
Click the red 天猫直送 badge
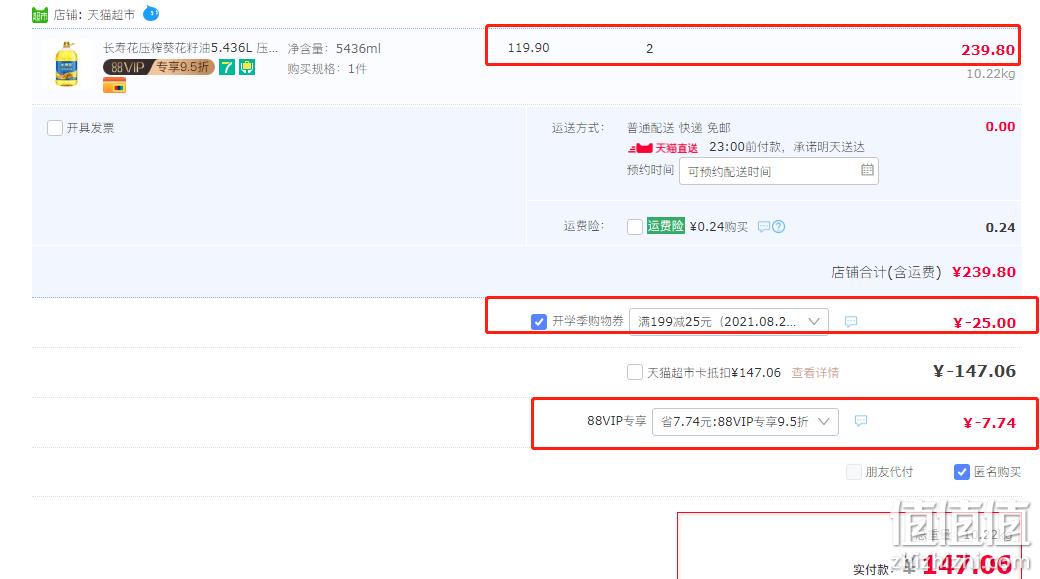click(x=663, y=148)
